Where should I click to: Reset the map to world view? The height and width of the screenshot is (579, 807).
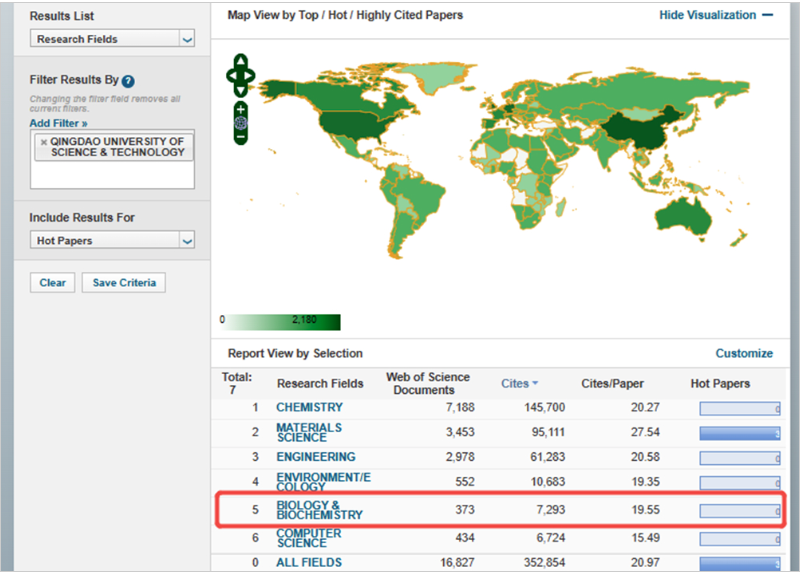pyautogui.click(x=241, y=122)
